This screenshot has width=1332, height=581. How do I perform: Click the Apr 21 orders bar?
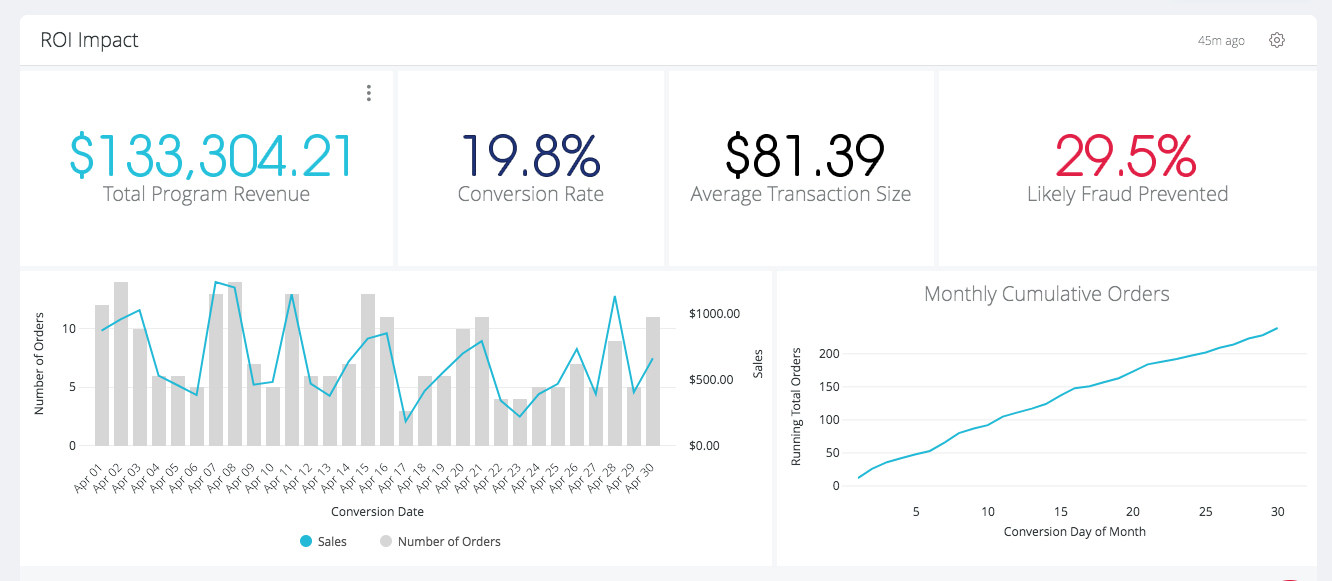[482, 381]
